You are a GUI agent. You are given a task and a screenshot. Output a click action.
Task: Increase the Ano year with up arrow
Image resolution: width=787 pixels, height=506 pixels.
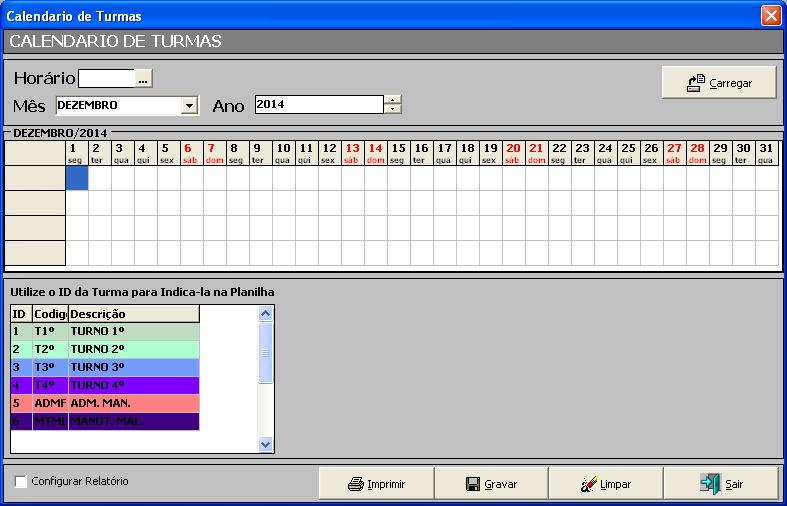[x=393, y=100]
